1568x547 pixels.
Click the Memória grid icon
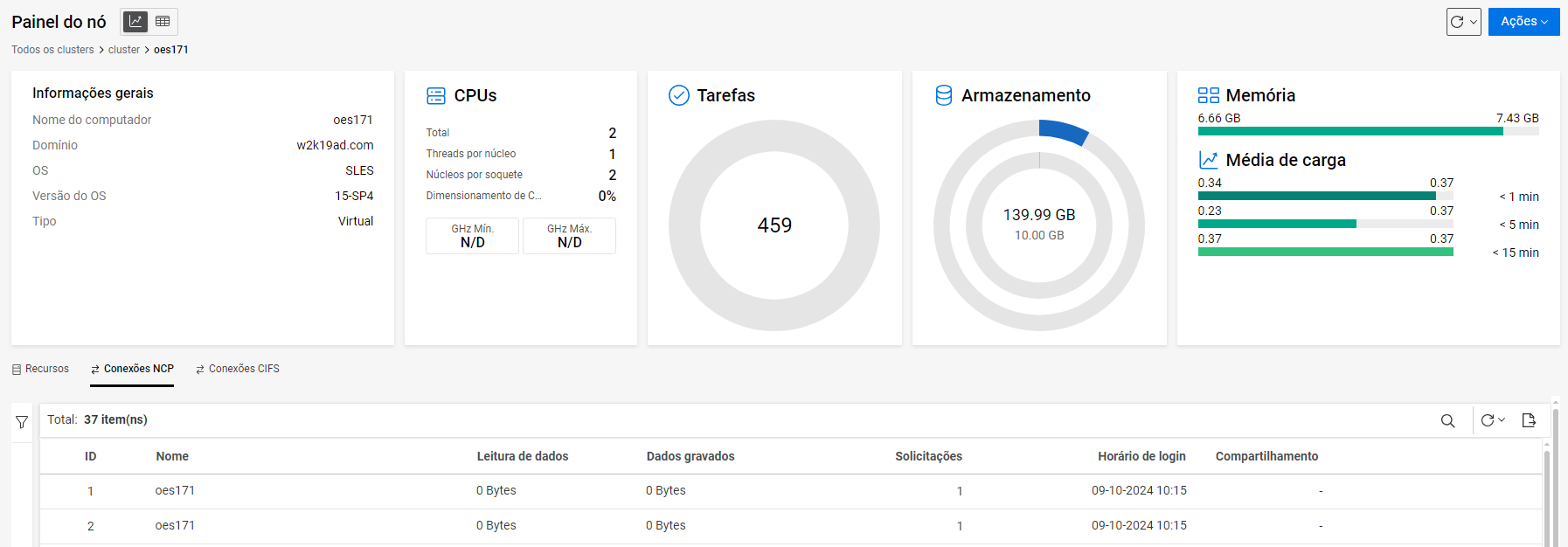1208,95
